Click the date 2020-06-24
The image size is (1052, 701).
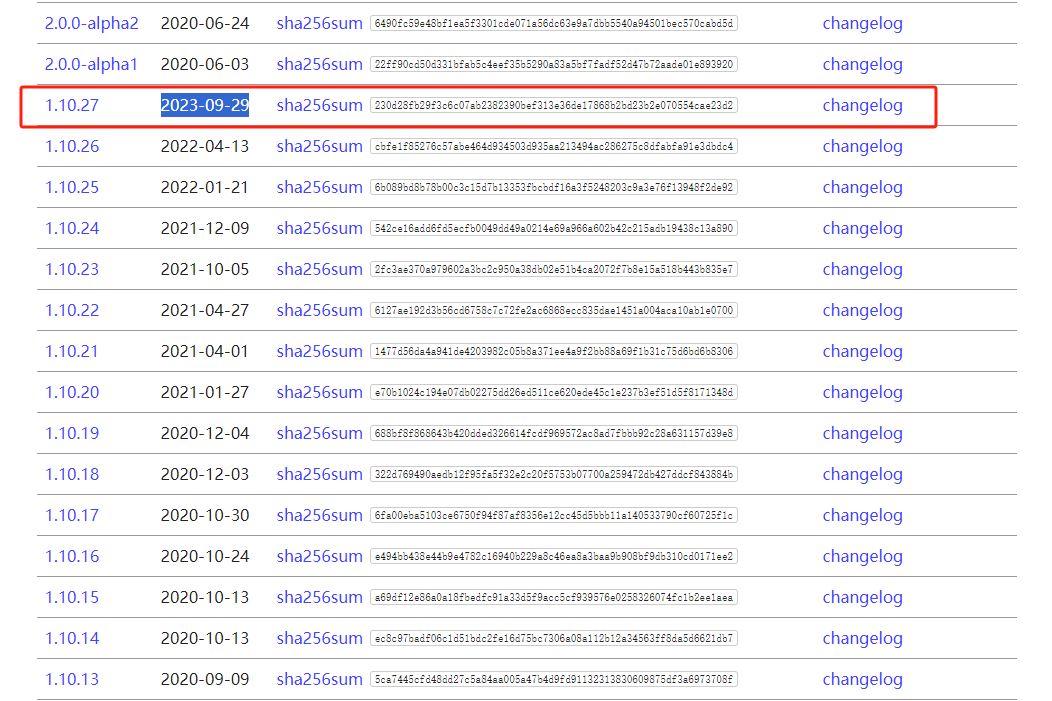point(205,23)
